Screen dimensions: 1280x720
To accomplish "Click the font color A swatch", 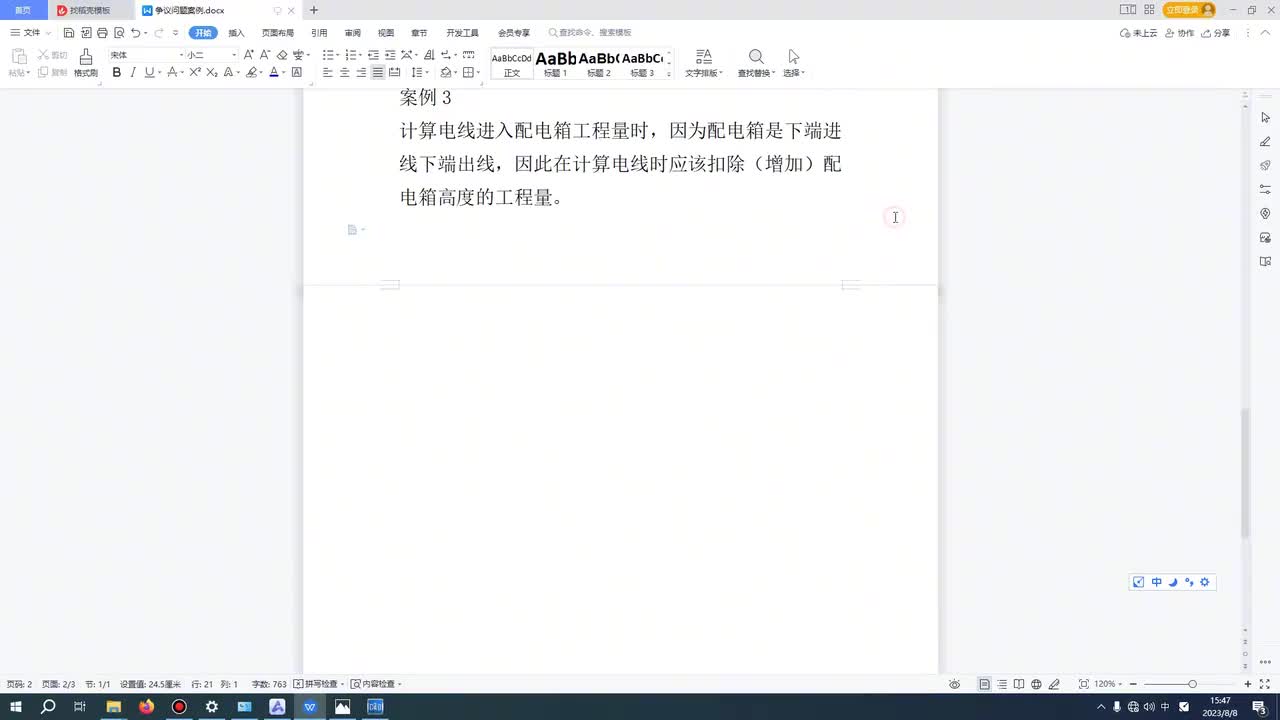I will (x=274, y=72).
